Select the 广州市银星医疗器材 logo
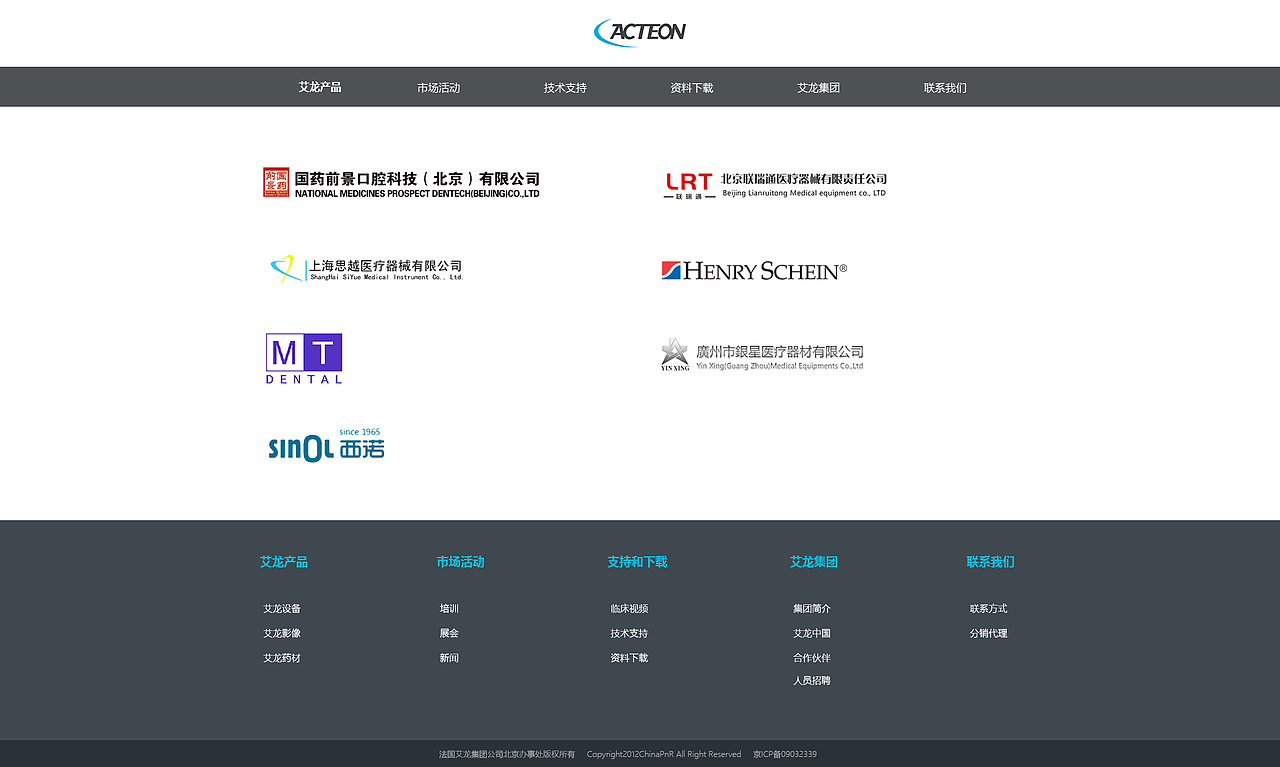The height and width of the screenshot is (767, 1280). [762, 355]
